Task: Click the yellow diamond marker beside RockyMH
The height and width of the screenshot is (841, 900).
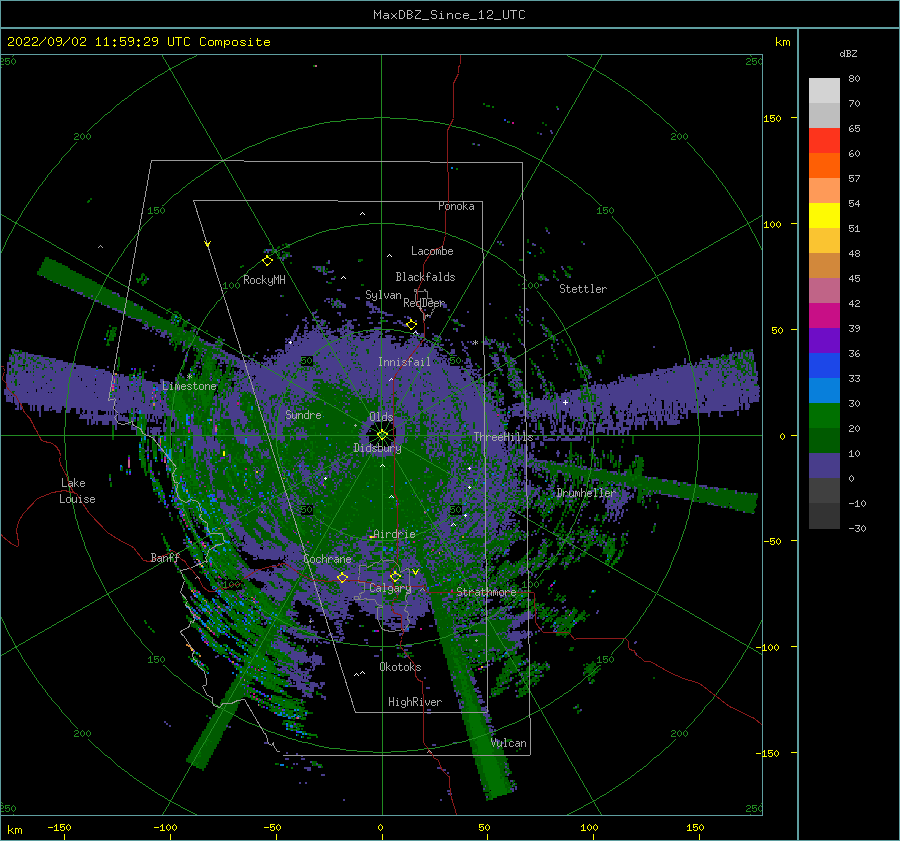Action: (x=267, y=261)
